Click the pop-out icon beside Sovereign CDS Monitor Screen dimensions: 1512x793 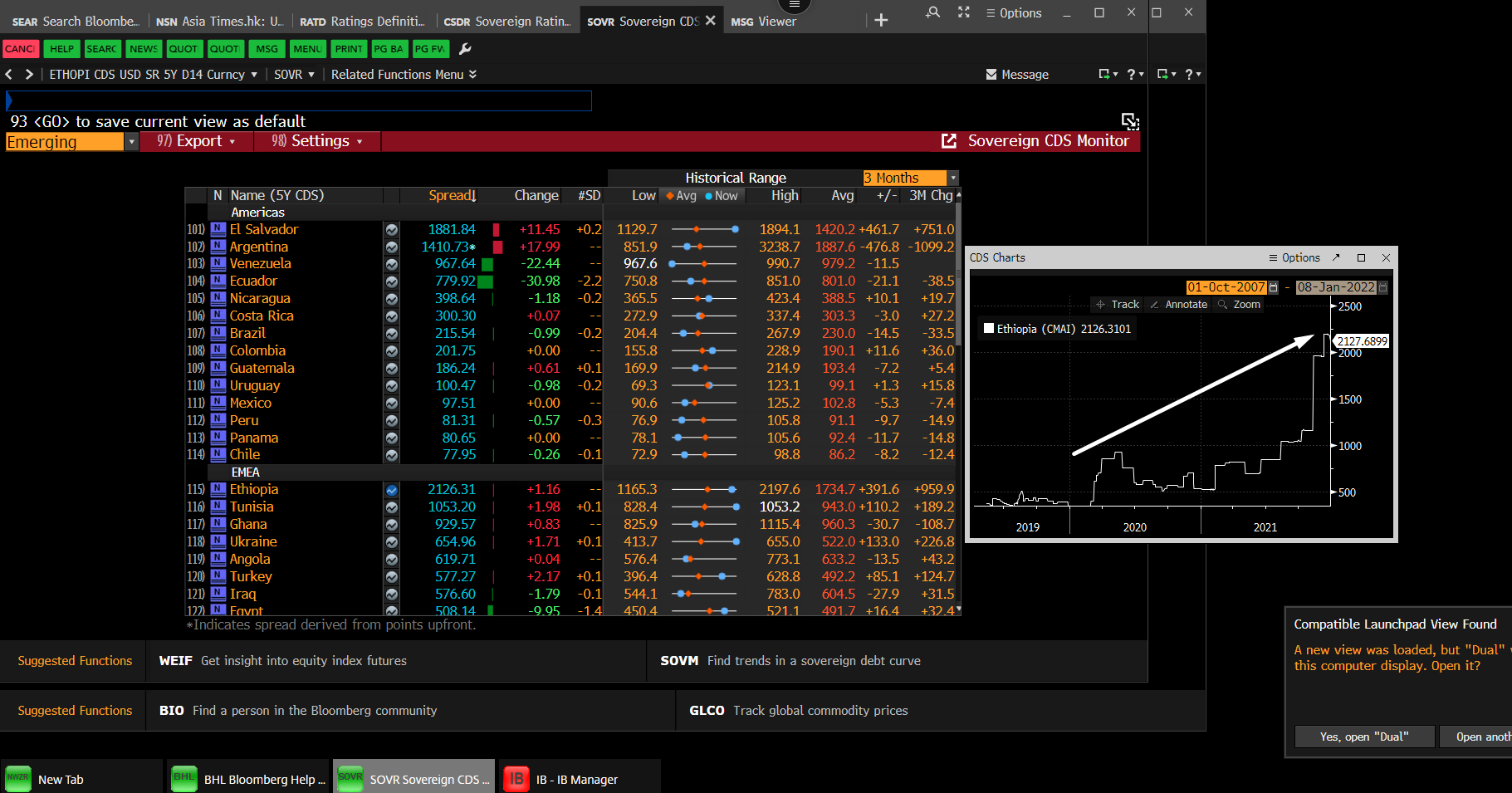(x=949, y=141)
